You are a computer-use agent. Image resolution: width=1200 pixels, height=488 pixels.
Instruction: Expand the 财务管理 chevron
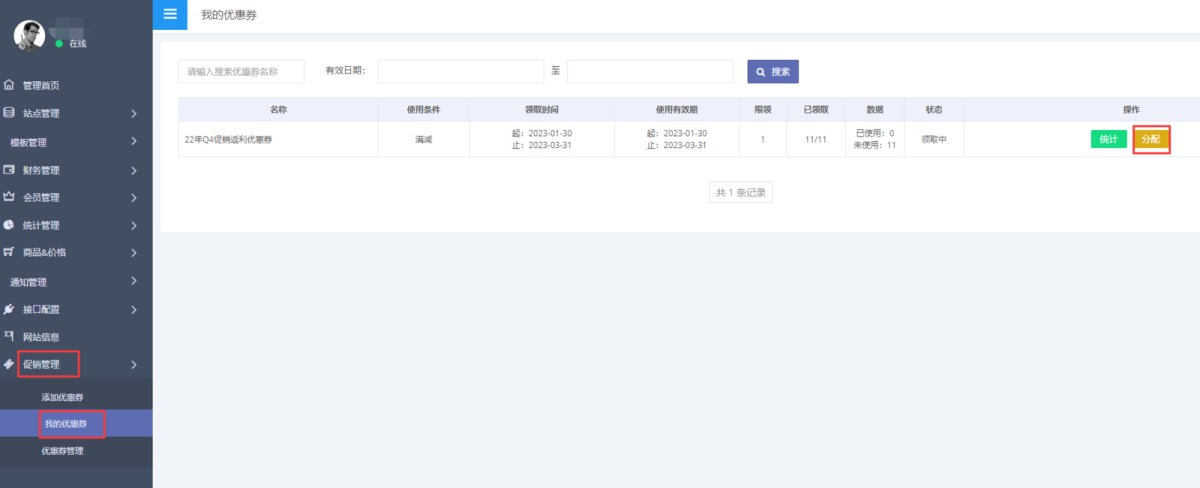[134, 170]
